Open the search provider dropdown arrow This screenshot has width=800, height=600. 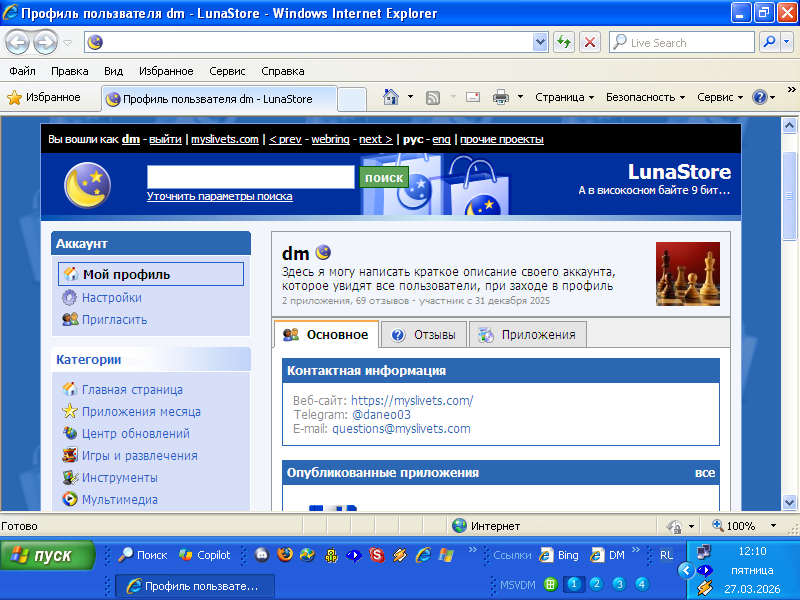(x=787, y=42)
